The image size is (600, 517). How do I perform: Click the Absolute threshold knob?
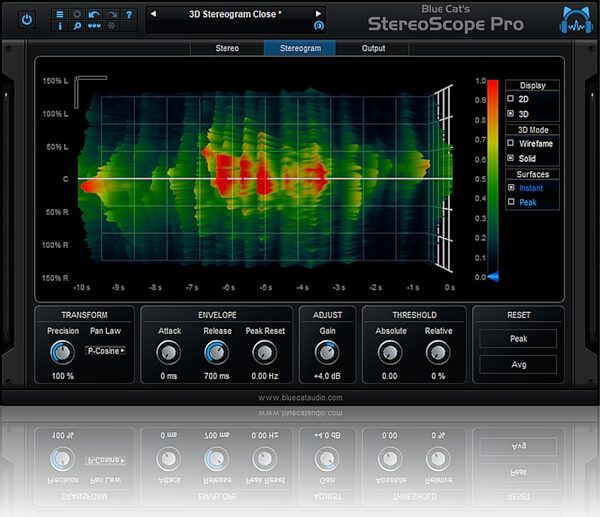(390, 352)
